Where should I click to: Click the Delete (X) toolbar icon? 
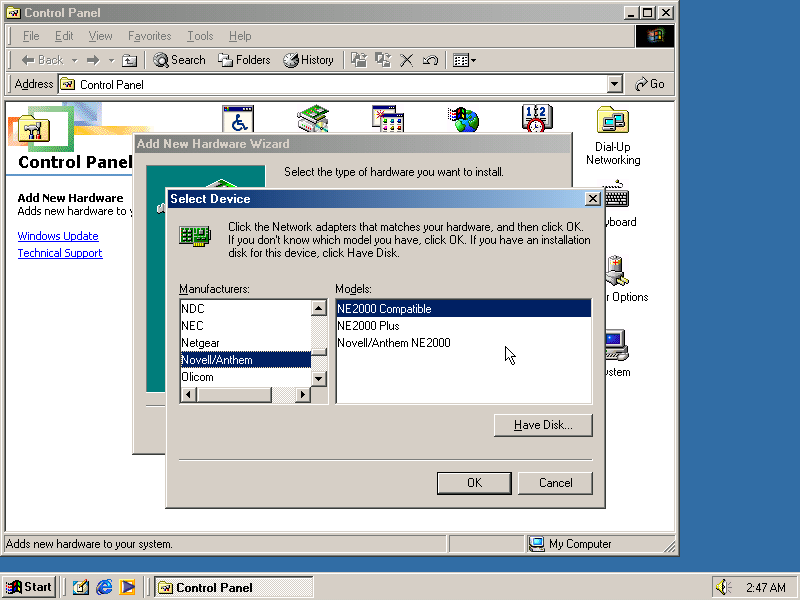click(406, 60)
